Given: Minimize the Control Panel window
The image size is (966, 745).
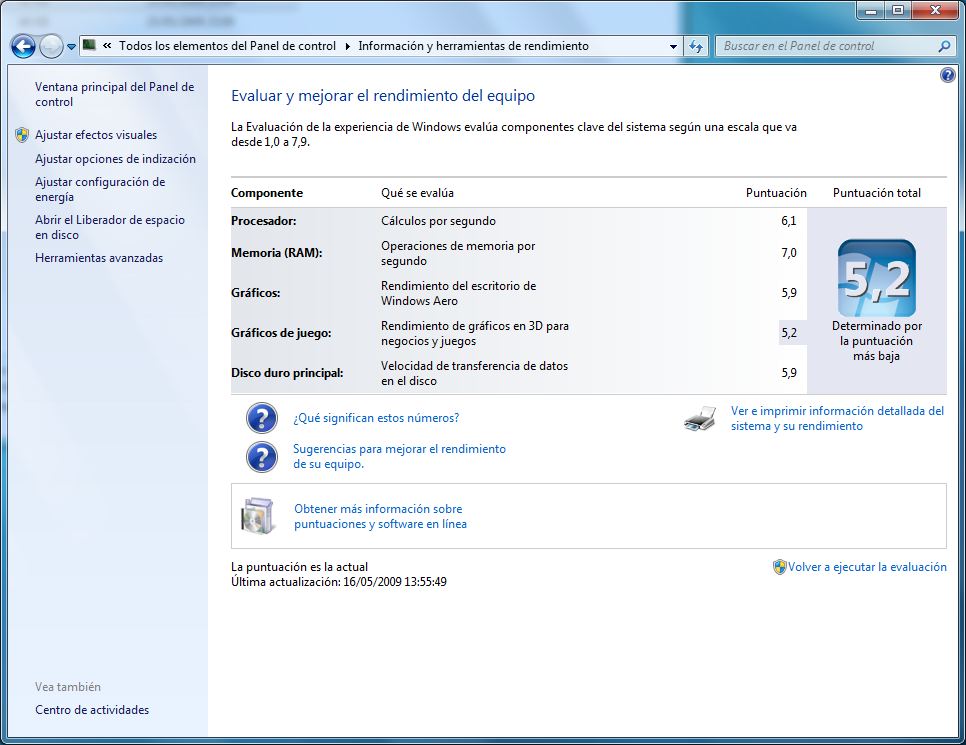Looking at the screenshot, I should coord(871,11).
